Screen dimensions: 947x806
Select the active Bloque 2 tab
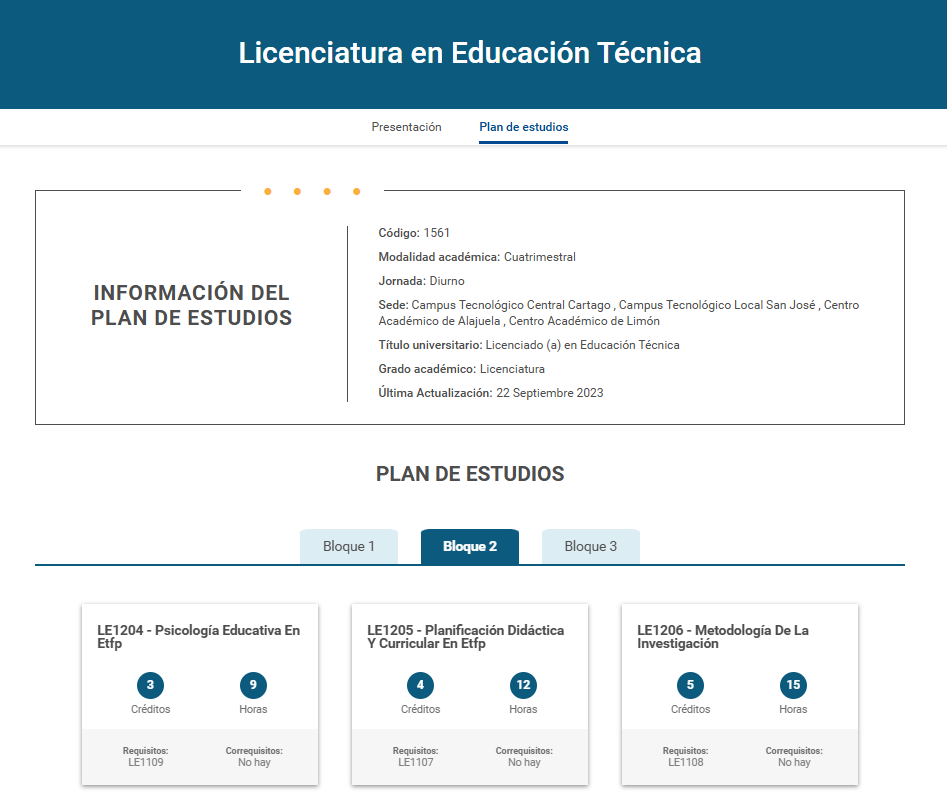click(x=470, y=547)
